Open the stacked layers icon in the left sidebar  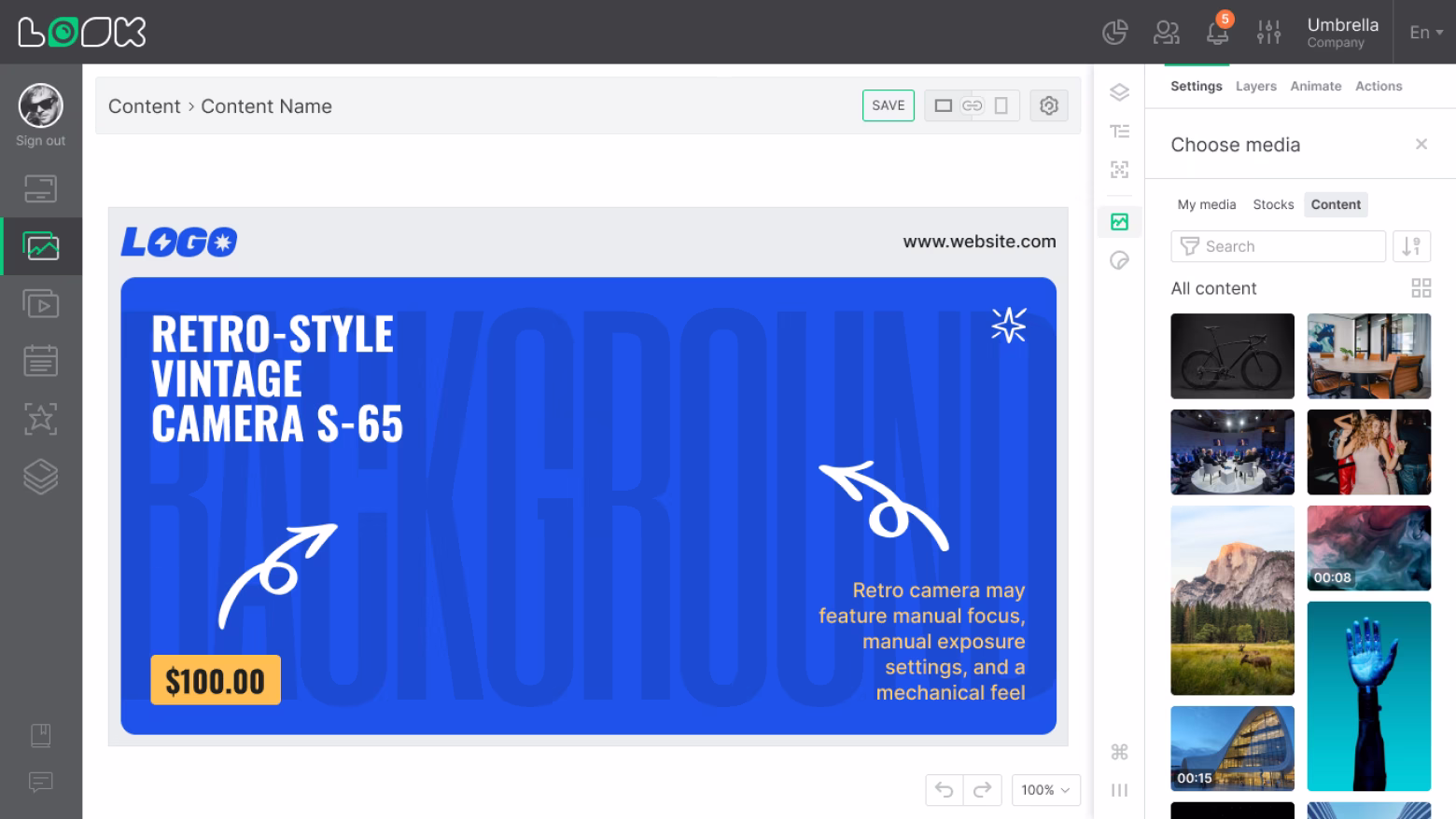40,477
